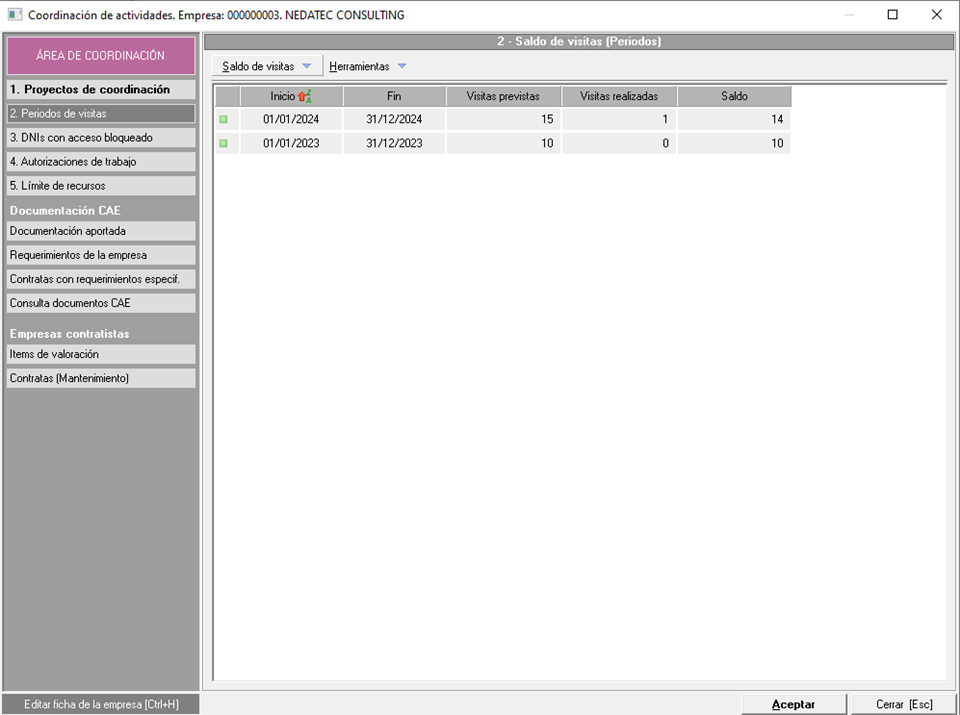Select Requerimientos de la empresa
This screenshot has width=960, height=715.
click(x=100, y=255)
